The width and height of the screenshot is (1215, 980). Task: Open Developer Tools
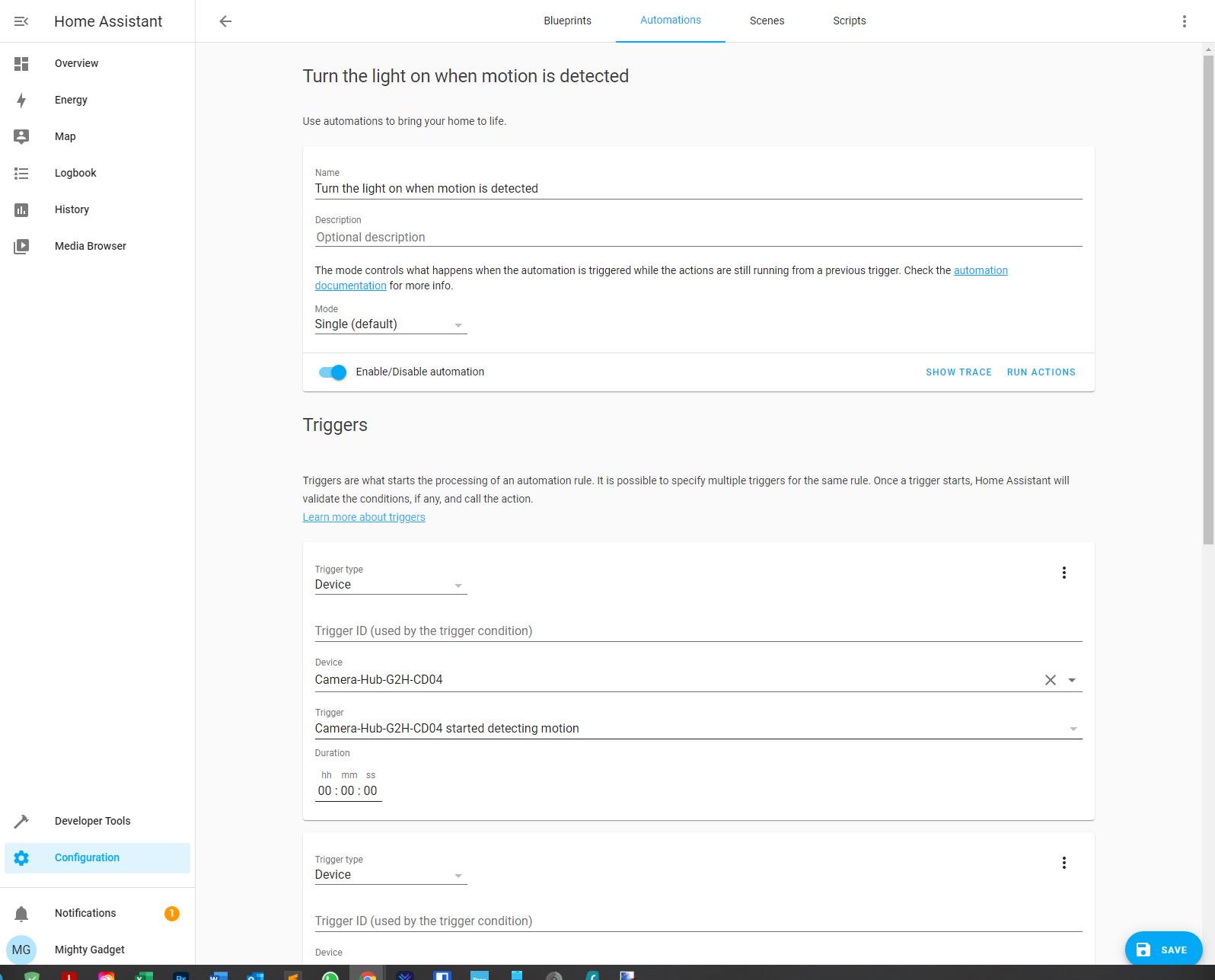92,821
